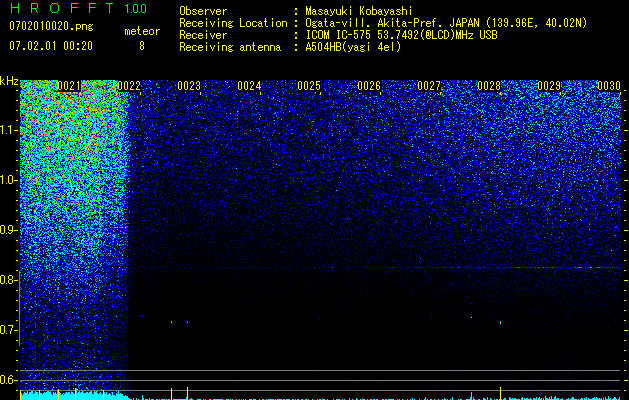The width and height of the screenshot is (629, 400).
Task: Select the A504HB(yagi 4el) antenna value
Action: [353, 47]
